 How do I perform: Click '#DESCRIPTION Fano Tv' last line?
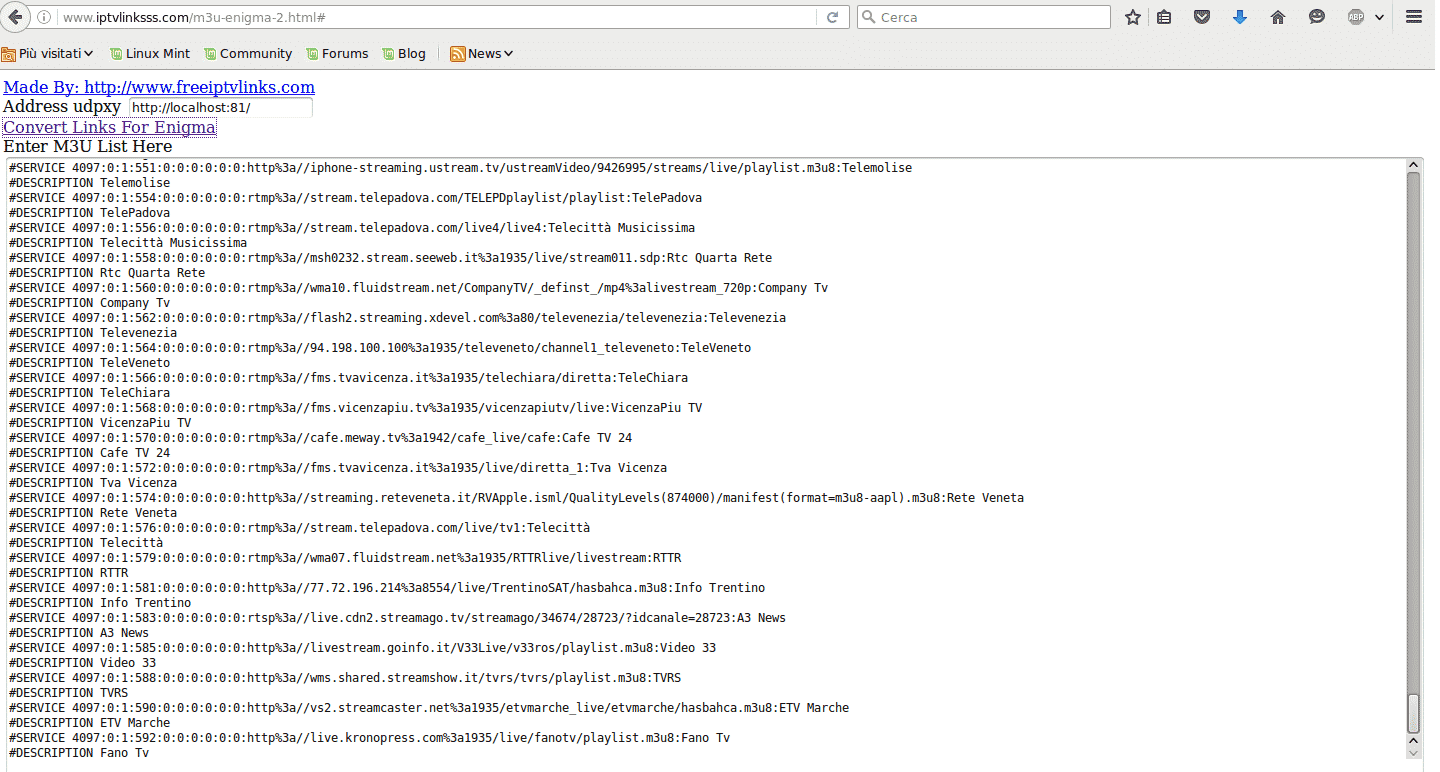[x=79, y=753]
